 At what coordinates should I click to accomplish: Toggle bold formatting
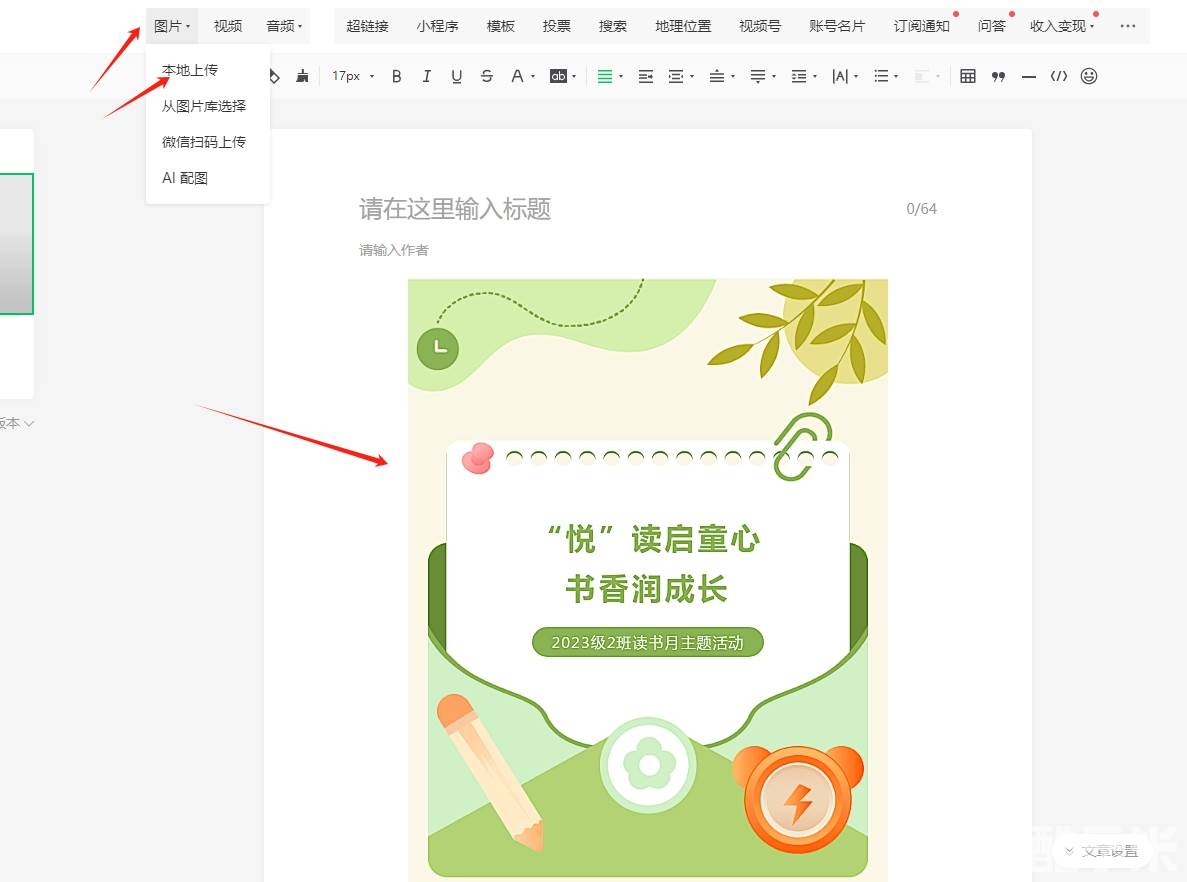pos(397,76)
